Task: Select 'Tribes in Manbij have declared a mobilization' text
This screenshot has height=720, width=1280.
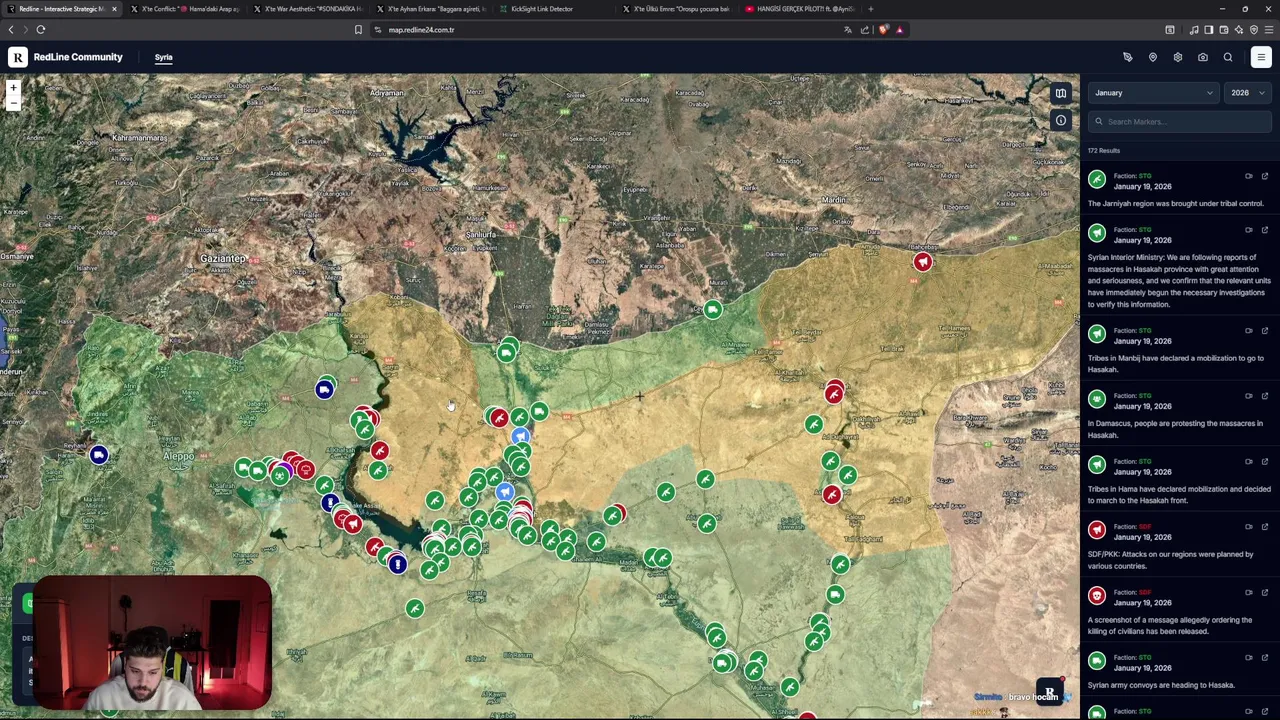Action: click(1168, 358)
